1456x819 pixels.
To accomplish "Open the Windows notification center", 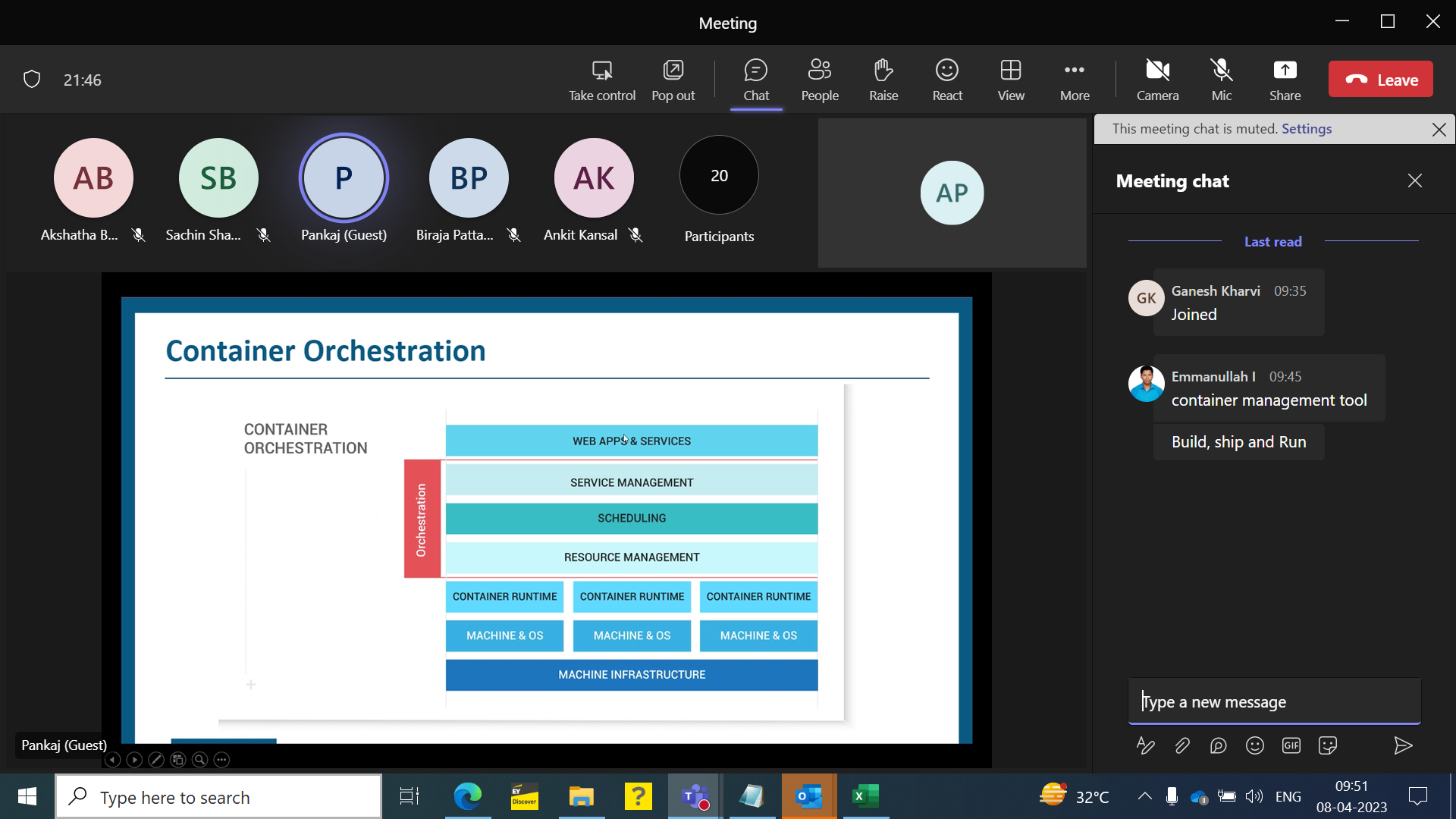I will click(1418, 796).
